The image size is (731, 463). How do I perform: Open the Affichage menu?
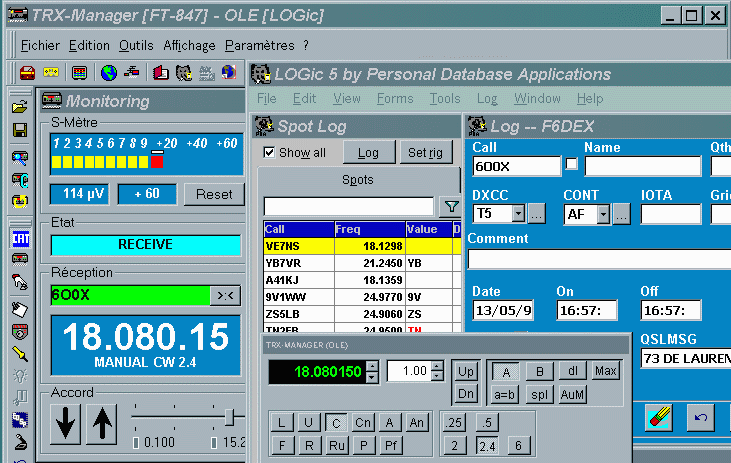(189, 46)
